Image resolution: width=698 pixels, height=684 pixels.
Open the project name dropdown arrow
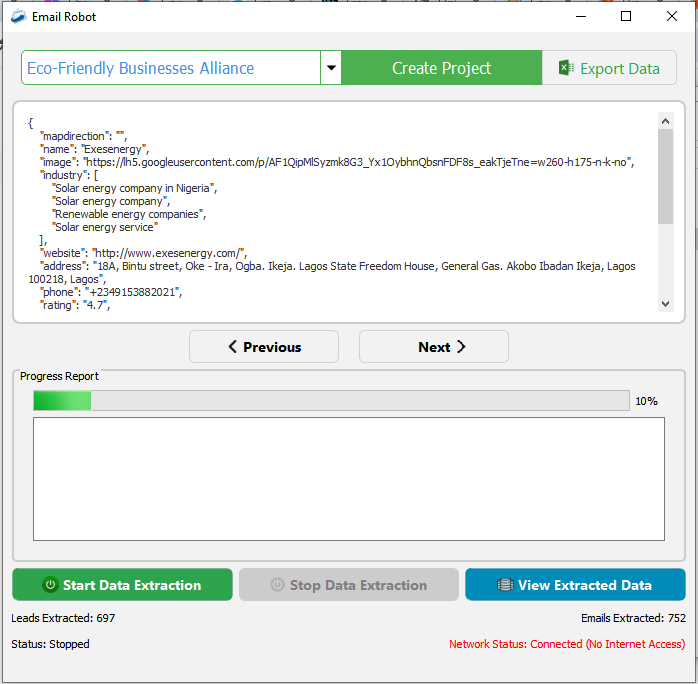[x=331, y=68]
